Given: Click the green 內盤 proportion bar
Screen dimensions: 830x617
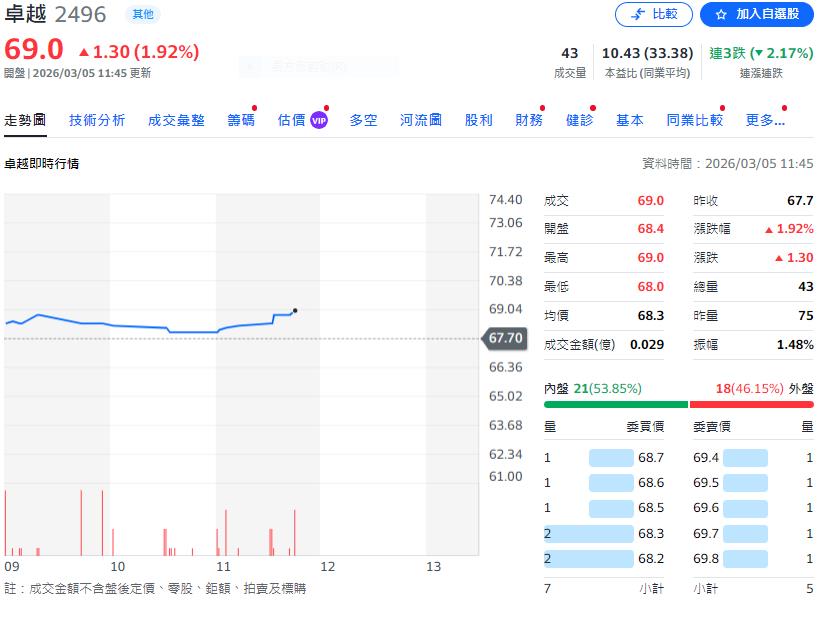Looking at the screenshot, I should (615, 405).
